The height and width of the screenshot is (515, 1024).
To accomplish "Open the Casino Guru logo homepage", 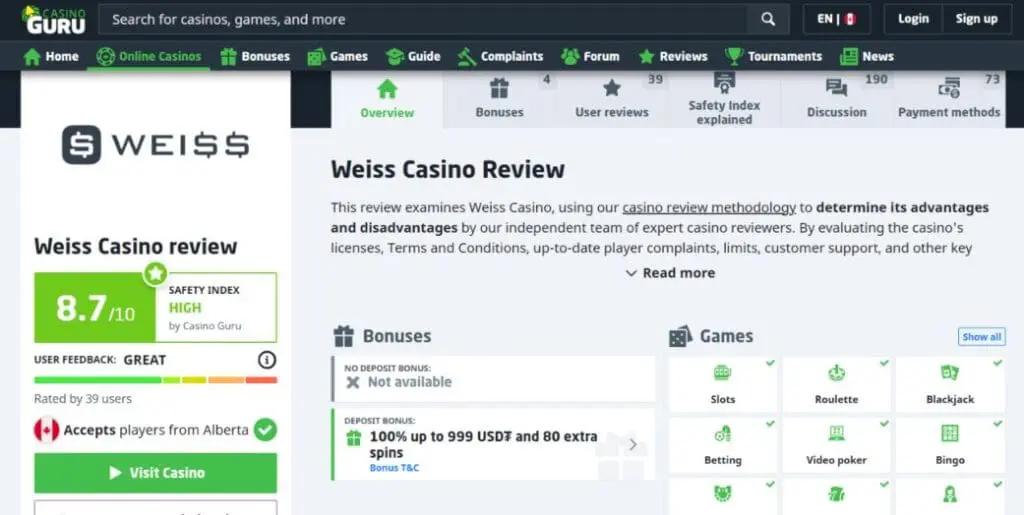I will [55, 20].
